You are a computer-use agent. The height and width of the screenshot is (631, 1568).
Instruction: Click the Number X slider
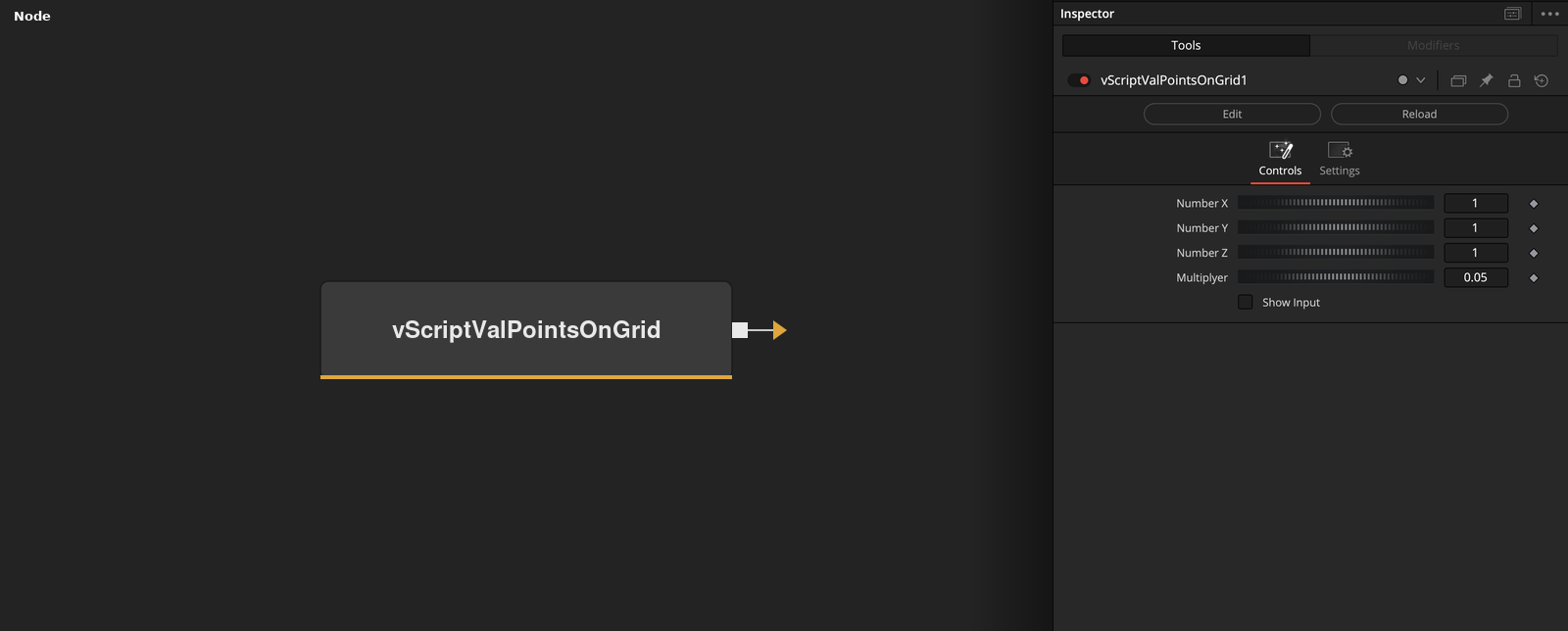tap(1336, 203)
